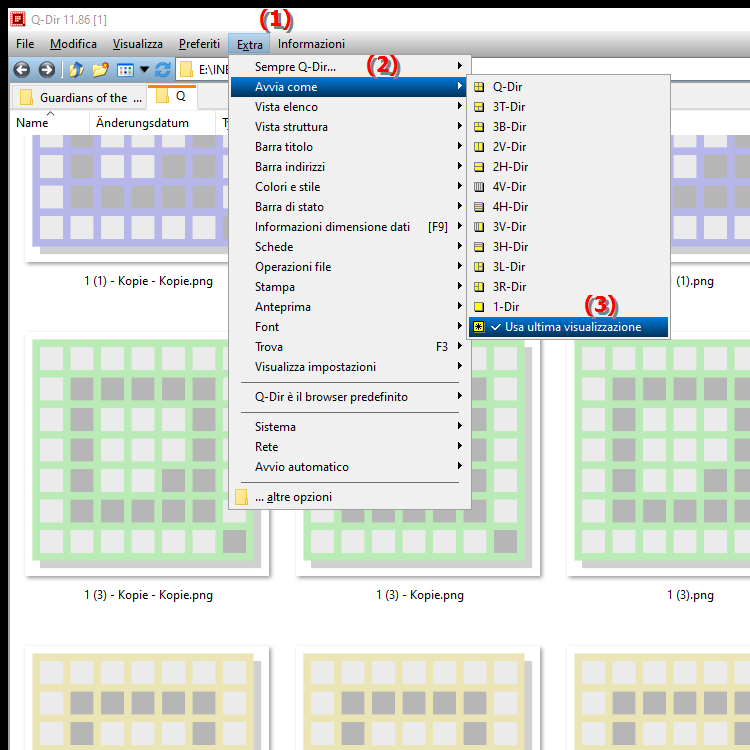
Task: Click file name 1 (3) - Kopie.png
Action: click(x=420, y=596)
